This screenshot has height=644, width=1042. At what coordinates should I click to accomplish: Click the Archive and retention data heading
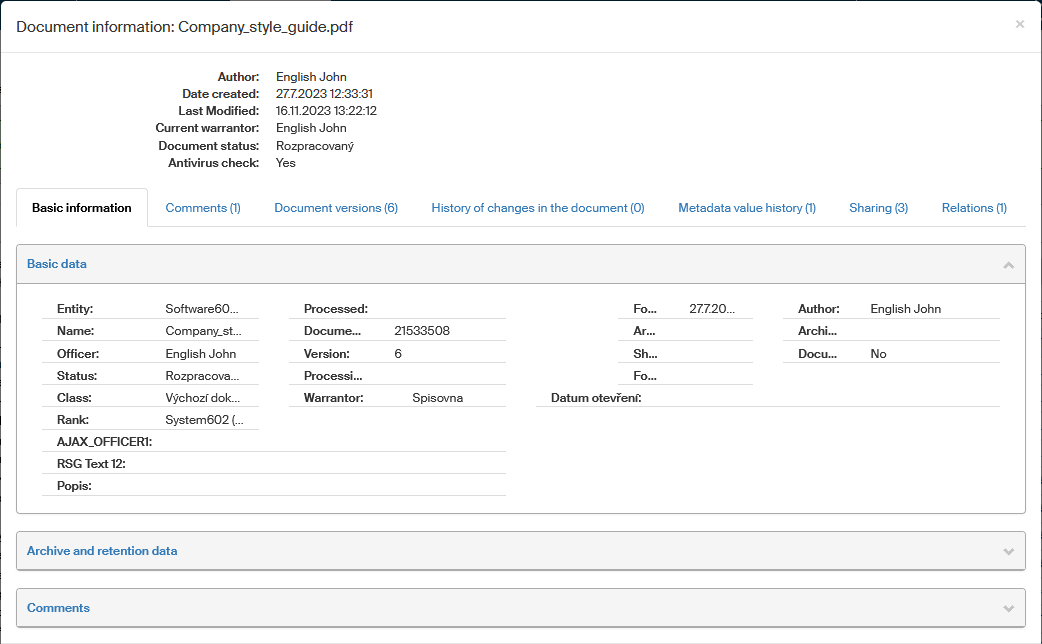pyautogui.click(x=102, y=551)
